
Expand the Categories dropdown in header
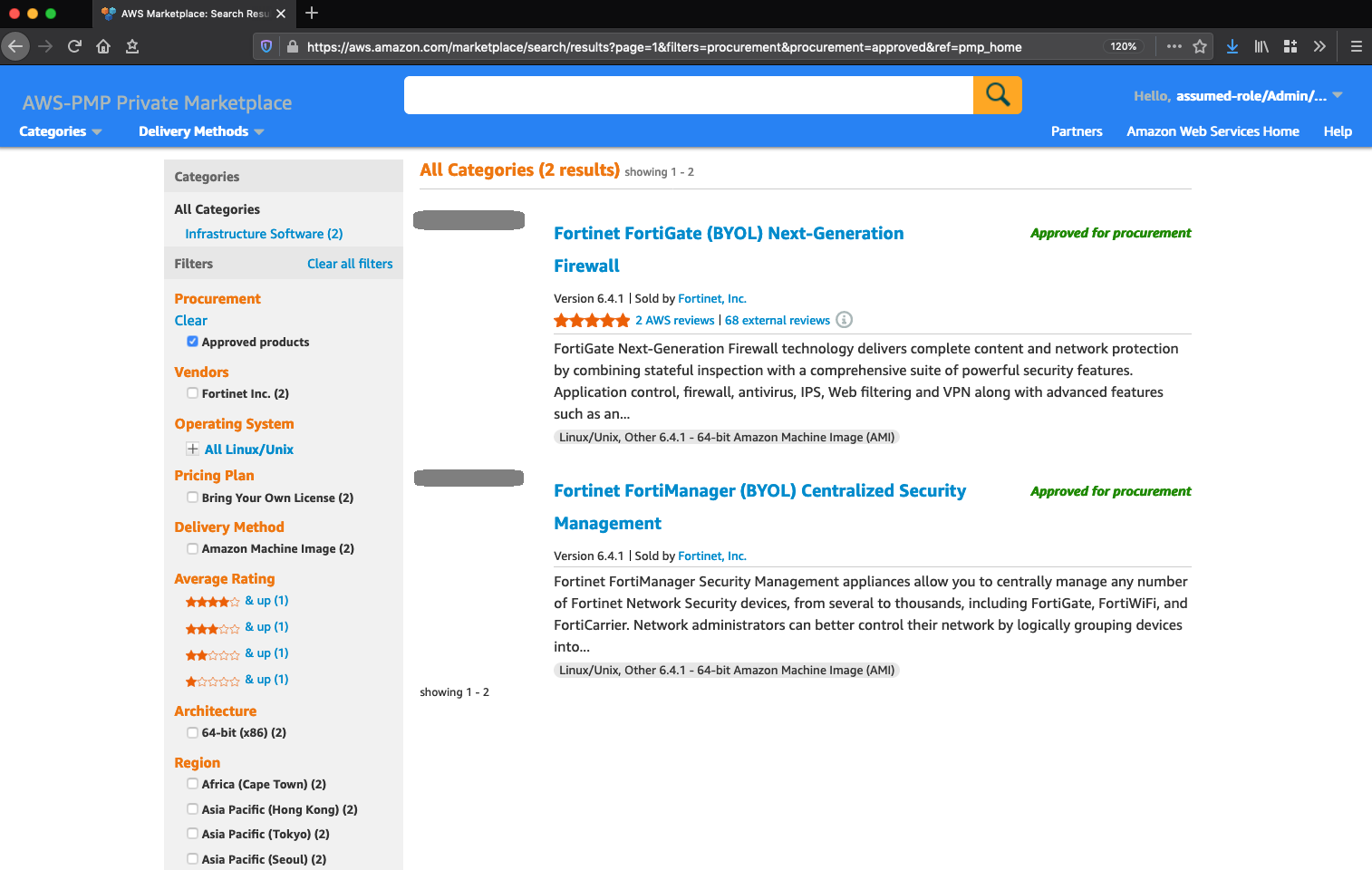pos(60,131)
